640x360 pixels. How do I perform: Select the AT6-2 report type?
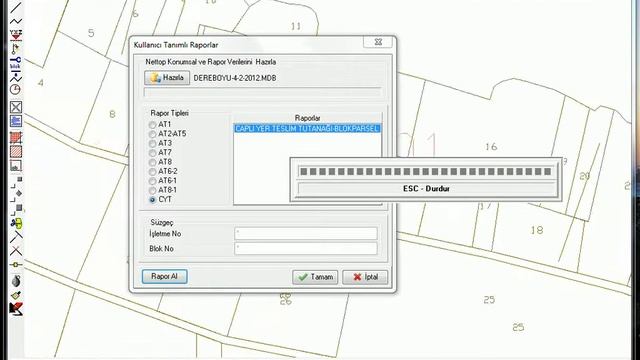coord(153,171)
